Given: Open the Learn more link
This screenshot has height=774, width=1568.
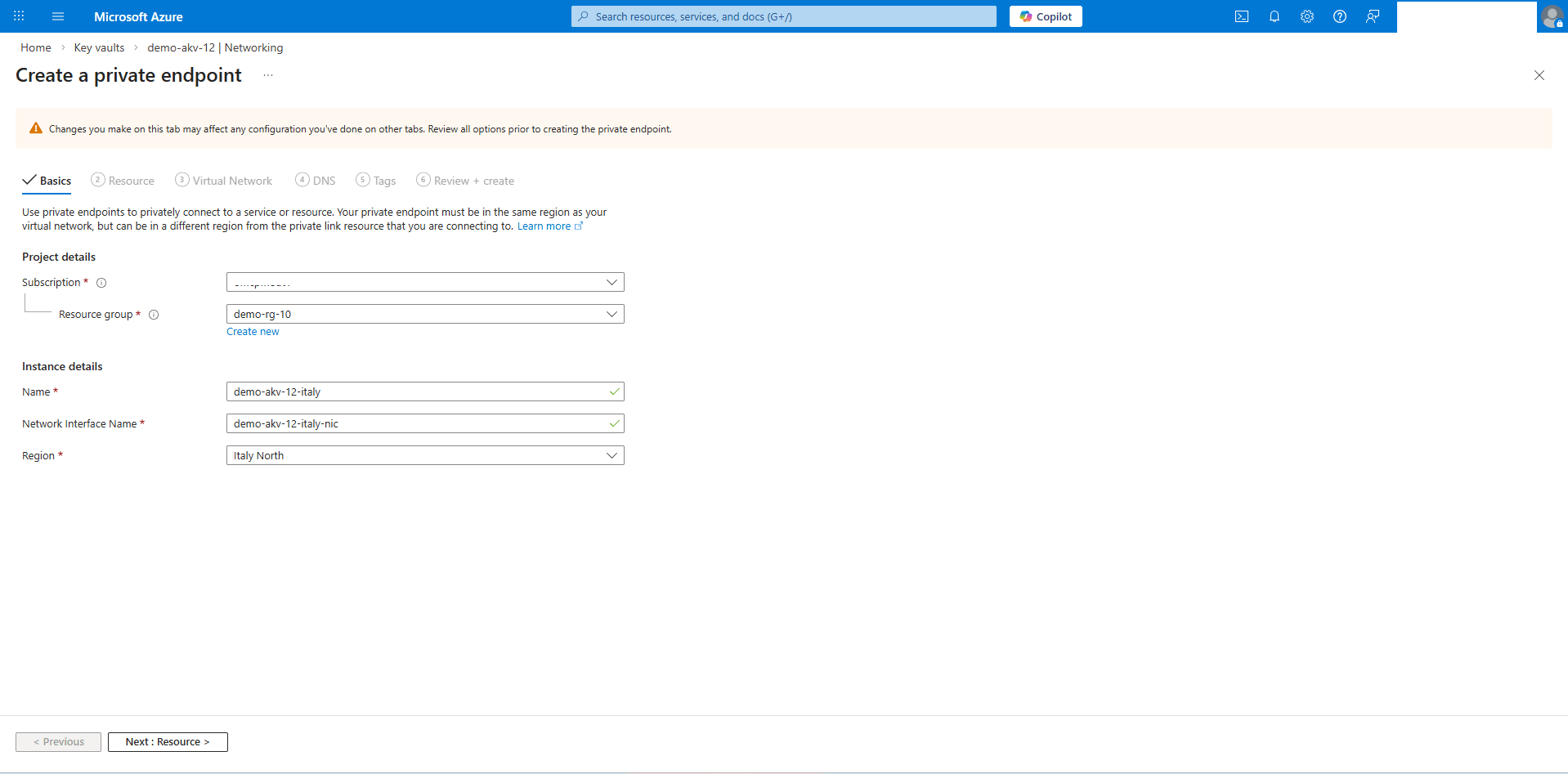Looking at the screenshot, I should click(x=545, y=226).
